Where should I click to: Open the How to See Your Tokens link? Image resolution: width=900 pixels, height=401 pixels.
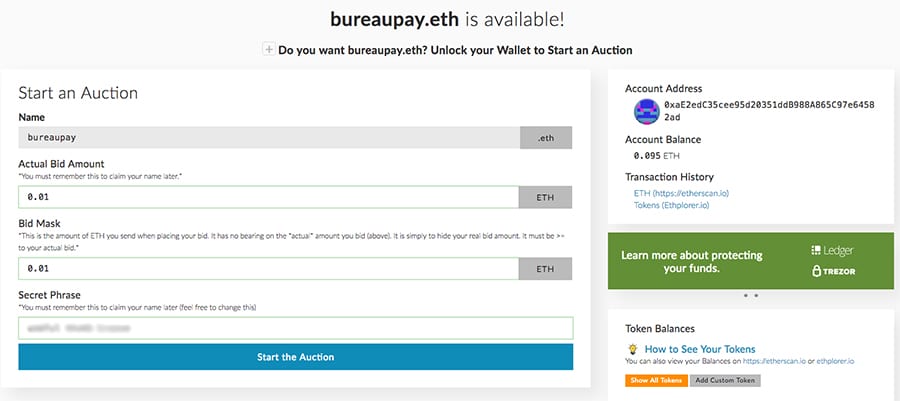click(x=700, y=349)
